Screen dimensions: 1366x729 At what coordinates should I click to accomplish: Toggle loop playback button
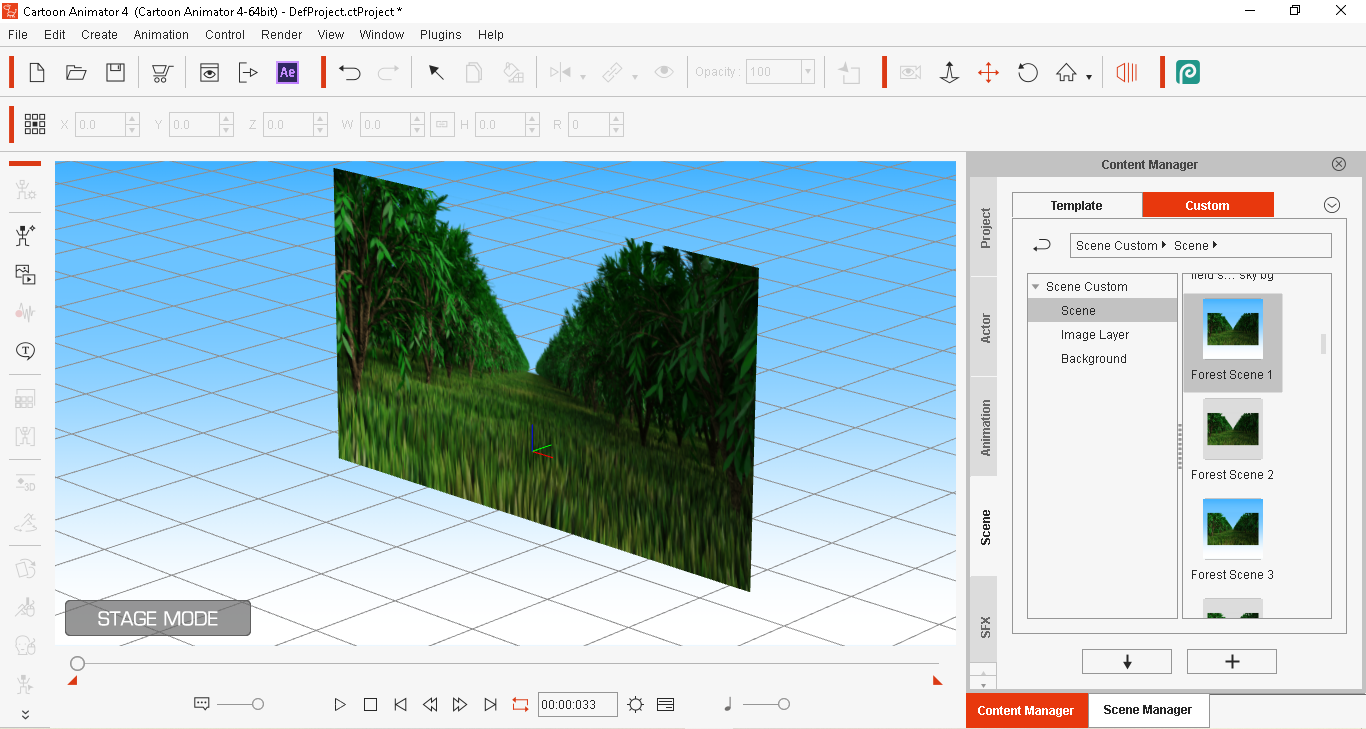(520, 704)
